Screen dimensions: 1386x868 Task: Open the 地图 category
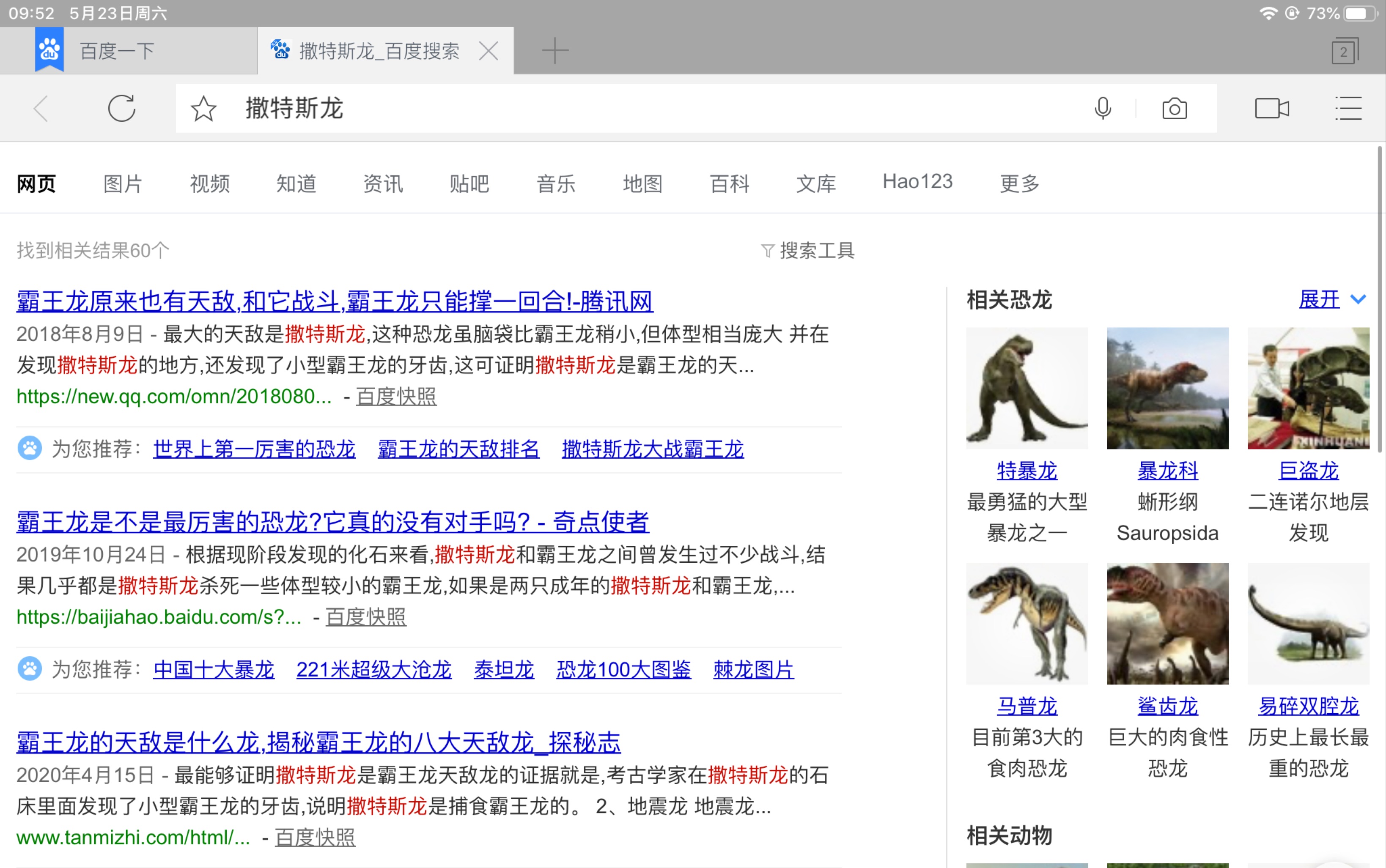642,183
